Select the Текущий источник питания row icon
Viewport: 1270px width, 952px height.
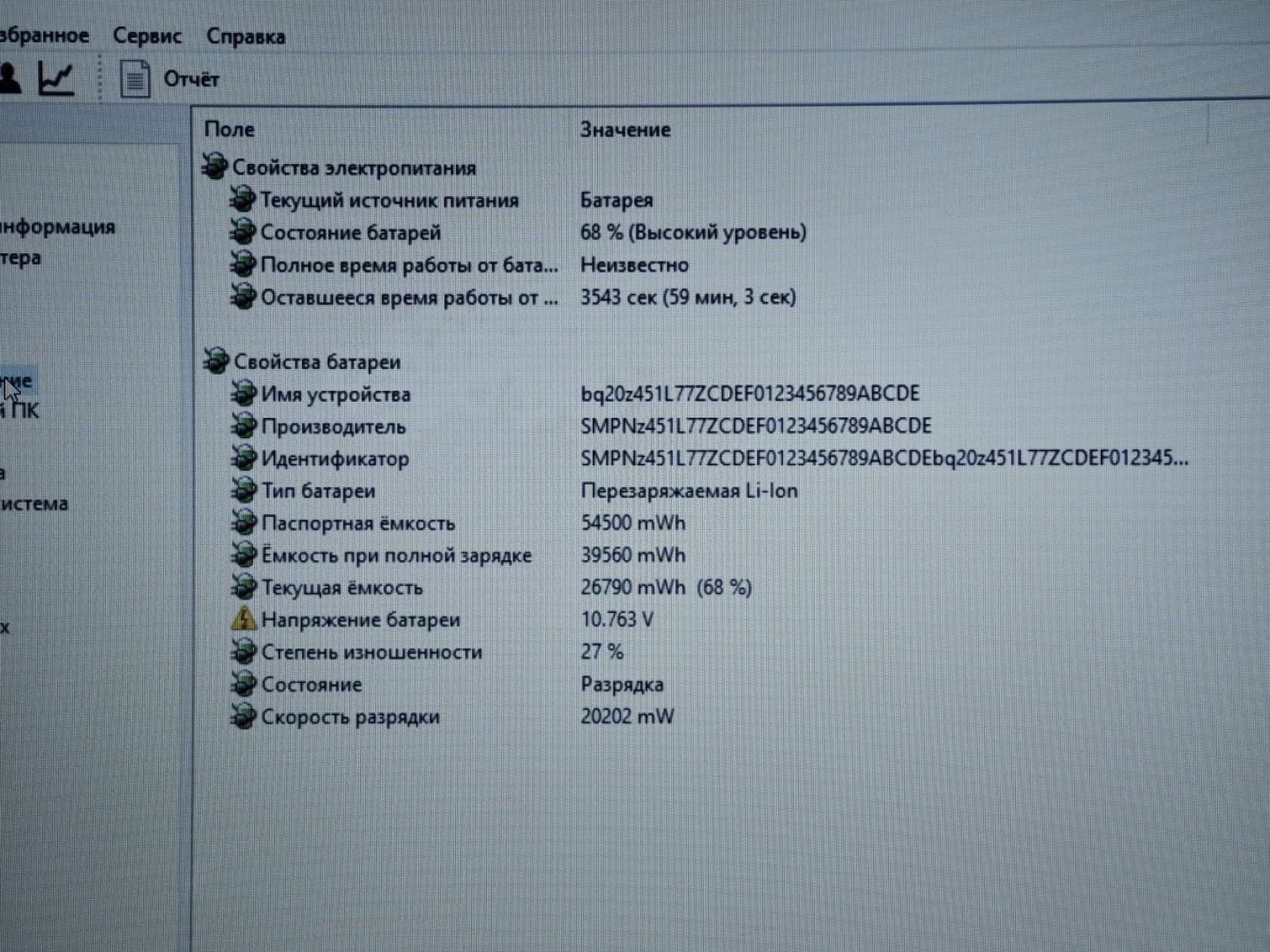[243, 199]
